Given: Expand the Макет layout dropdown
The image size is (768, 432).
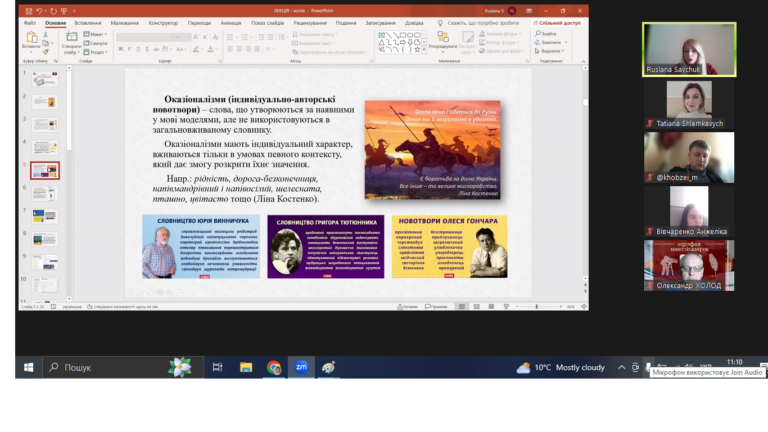Looking at the screenshot, I should [x=96, y=34].
